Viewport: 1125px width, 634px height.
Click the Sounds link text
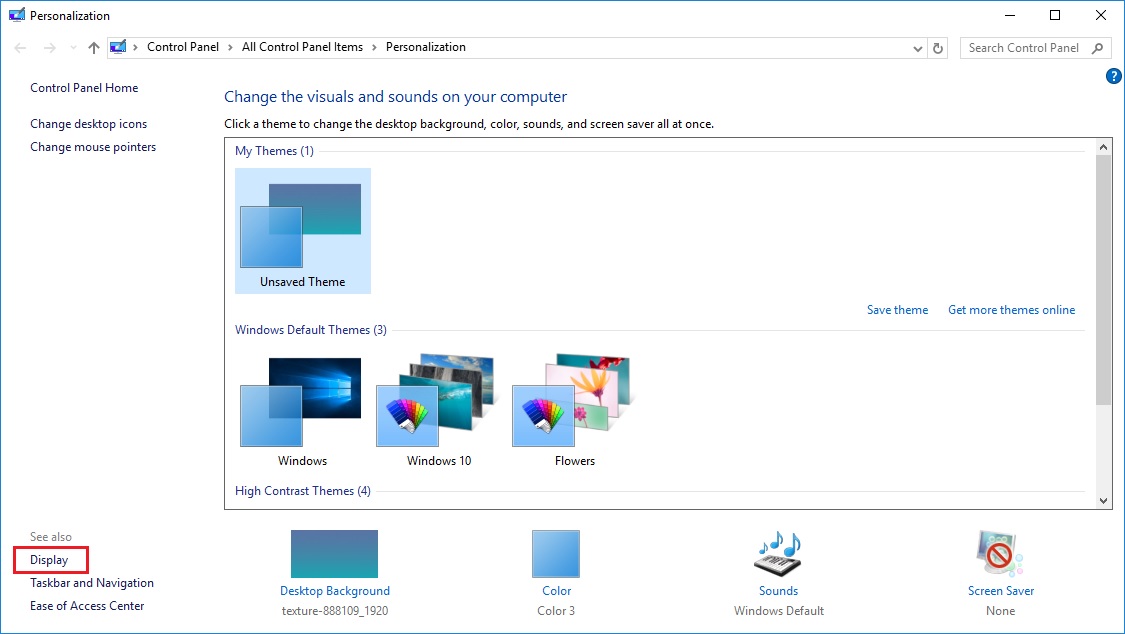[778, 590]
